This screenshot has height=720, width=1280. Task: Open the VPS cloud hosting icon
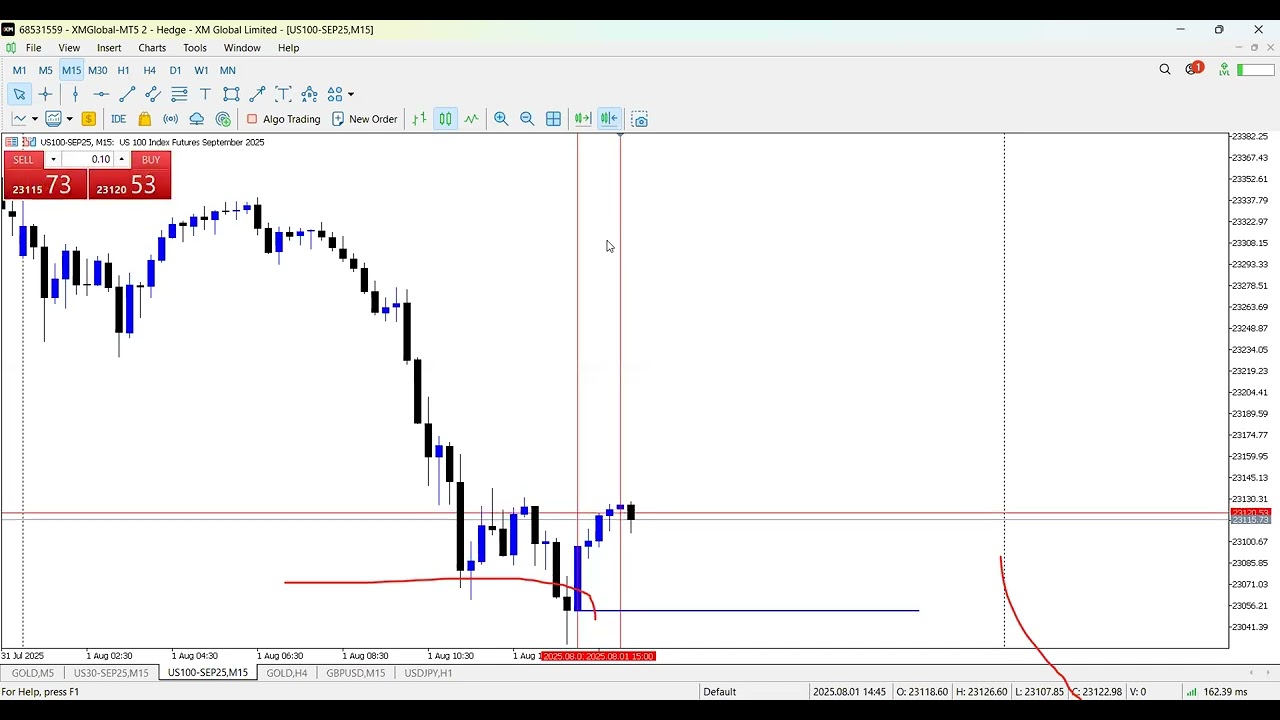coord(197,119)
